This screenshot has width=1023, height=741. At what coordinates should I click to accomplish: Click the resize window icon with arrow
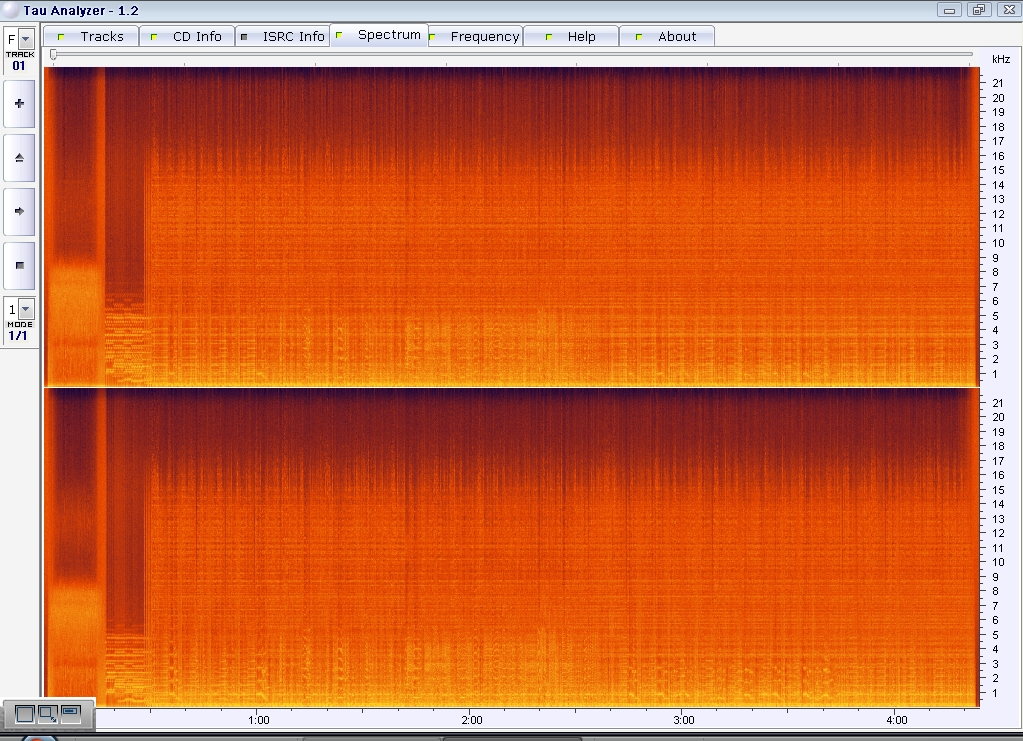pyautogui.click(x=47, y=714)
